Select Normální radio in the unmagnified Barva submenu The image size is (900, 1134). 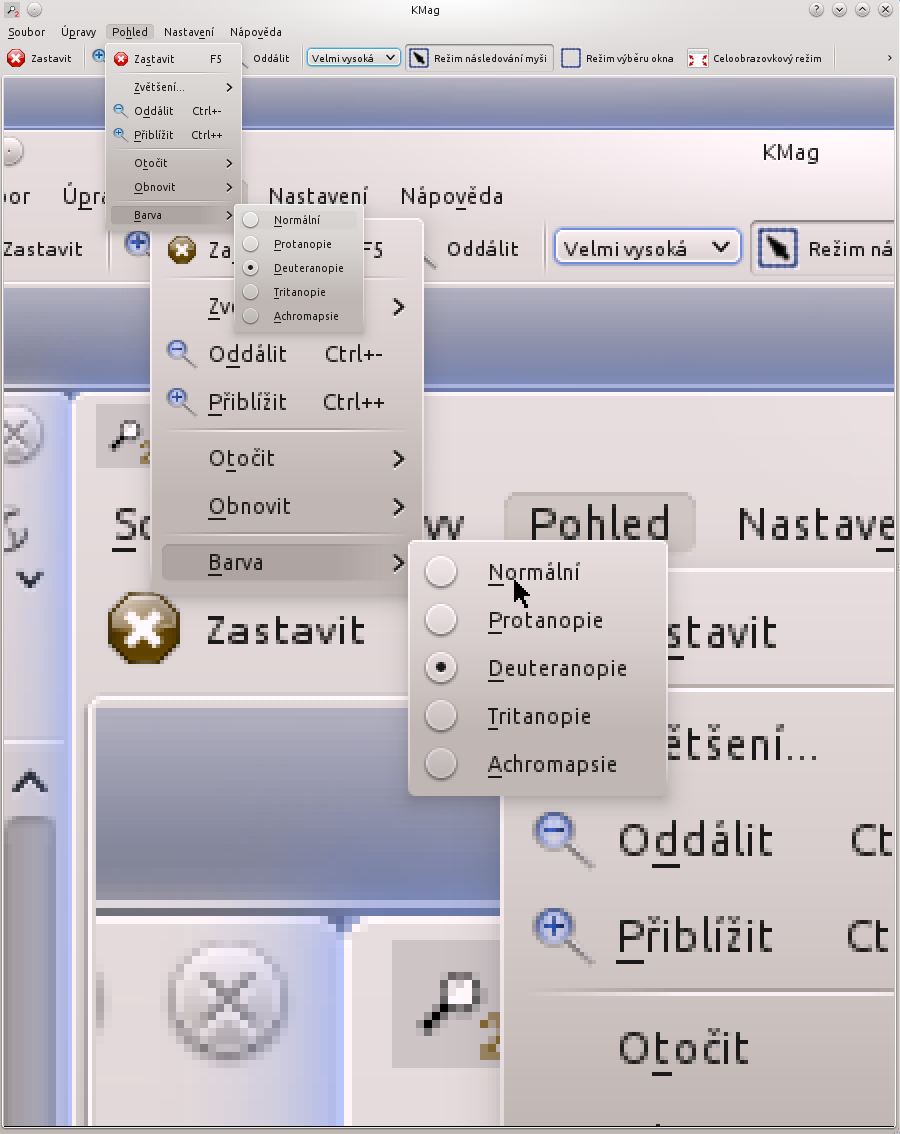click(299, 221)
